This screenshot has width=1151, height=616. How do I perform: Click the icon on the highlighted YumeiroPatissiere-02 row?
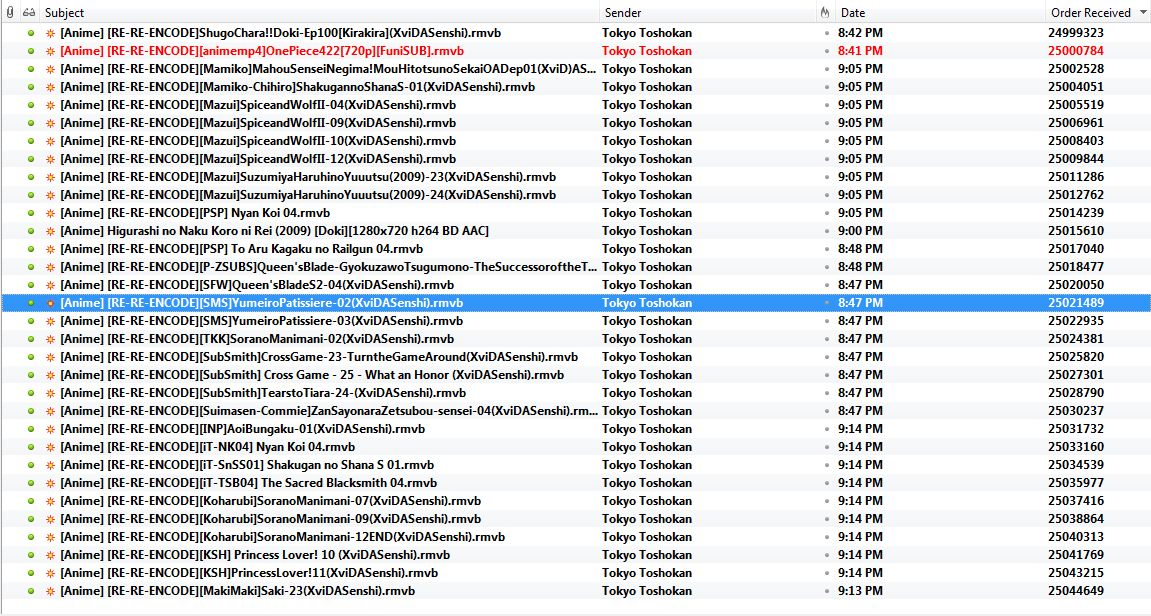[51, 303]
